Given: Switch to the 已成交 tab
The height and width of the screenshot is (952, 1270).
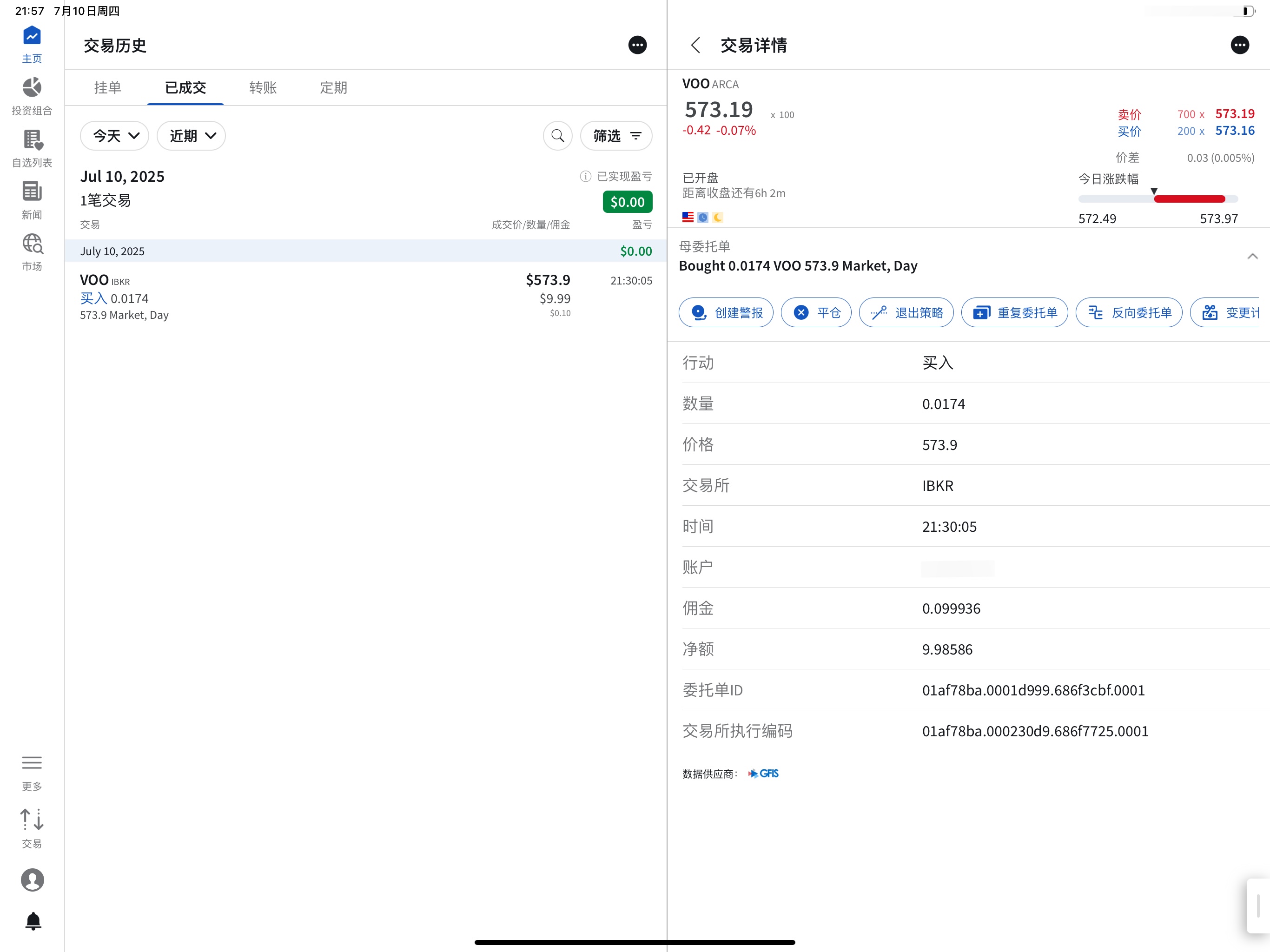Looking at the screenshot, I should [185, 87].
